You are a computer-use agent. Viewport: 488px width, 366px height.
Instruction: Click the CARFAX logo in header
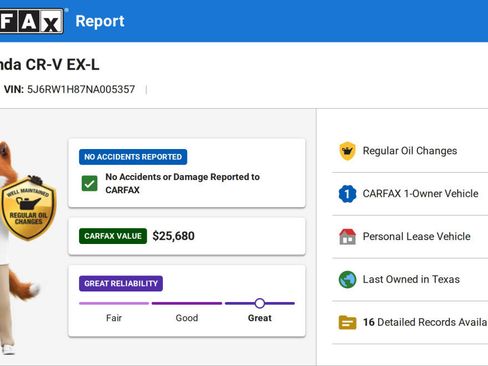point(32,21)
